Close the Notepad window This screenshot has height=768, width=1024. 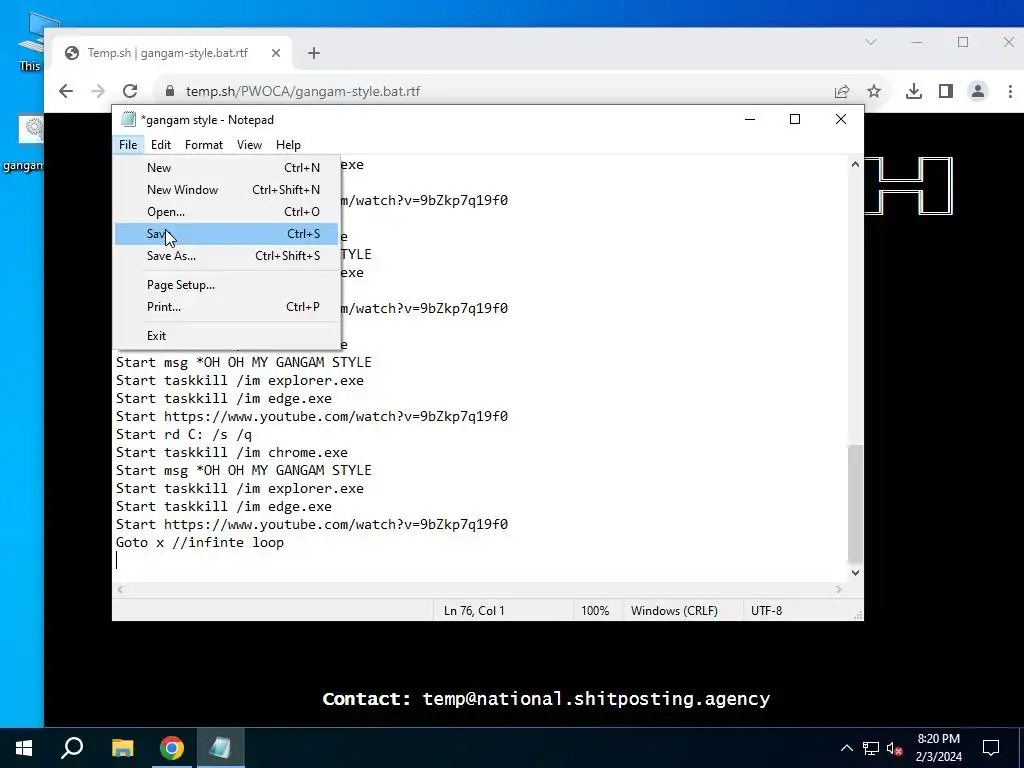click(x=840, y=120)
